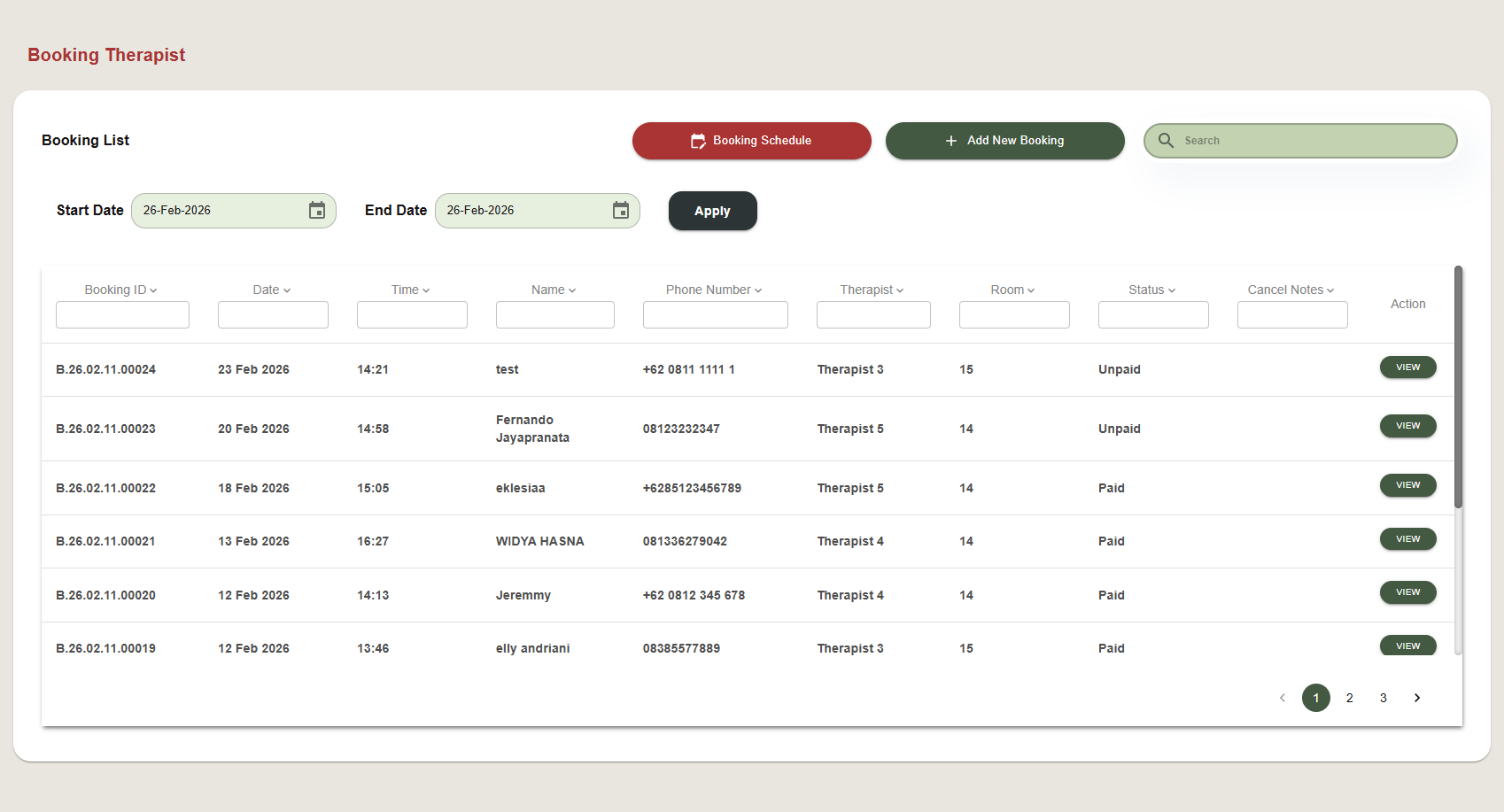1504x812 pixels.
Task: Sort by Therapist column header
Action: click(x=872, y=290)
